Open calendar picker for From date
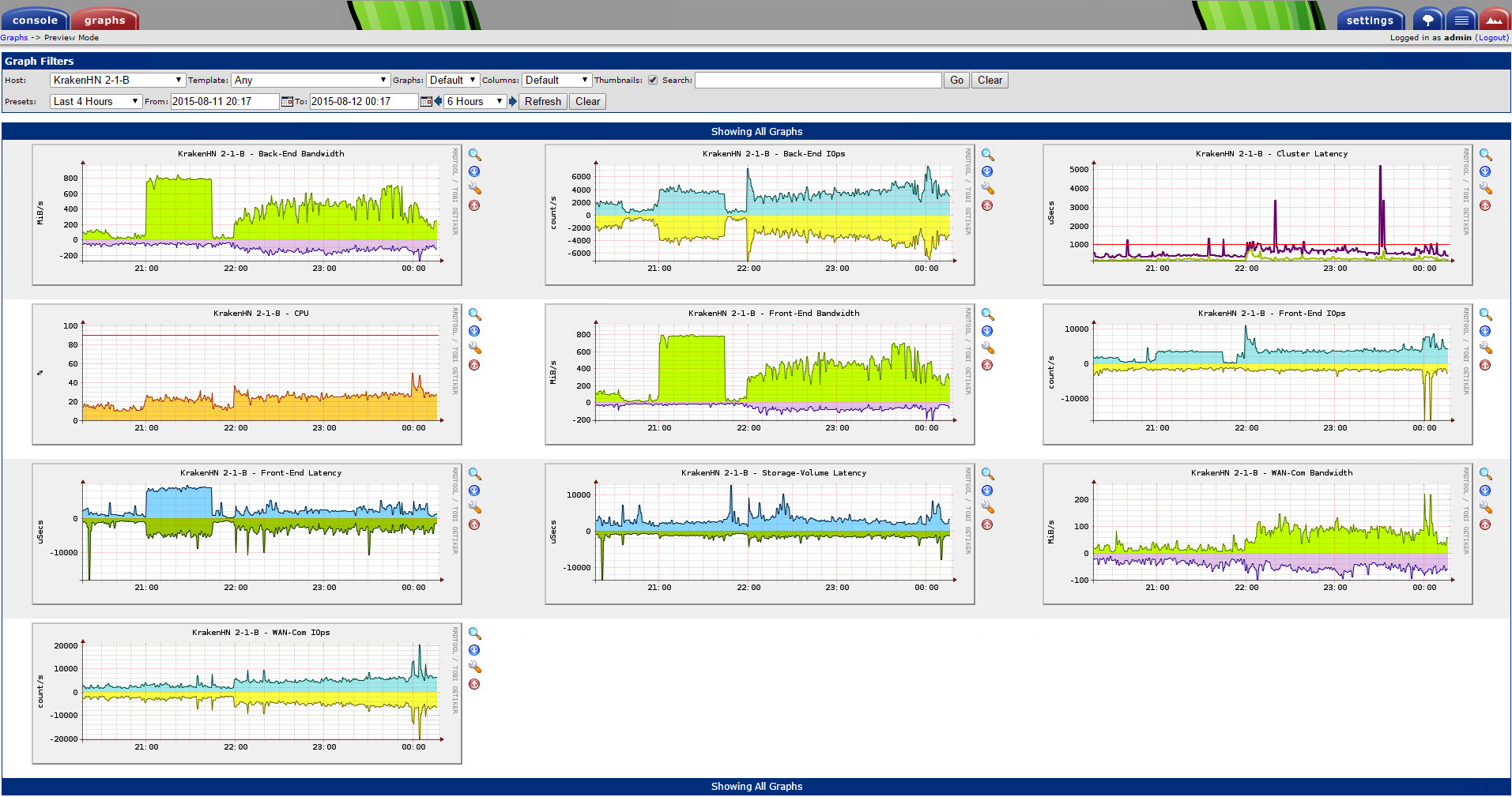This screenshot has width=1512, height=797. pos(287,102)
